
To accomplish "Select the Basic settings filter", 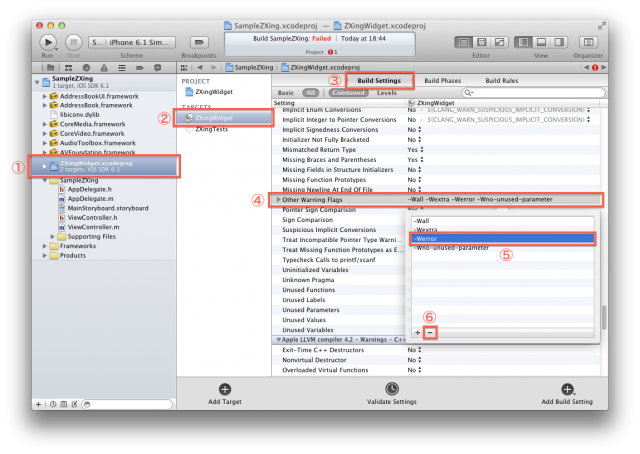I will (x=286, y=93).
